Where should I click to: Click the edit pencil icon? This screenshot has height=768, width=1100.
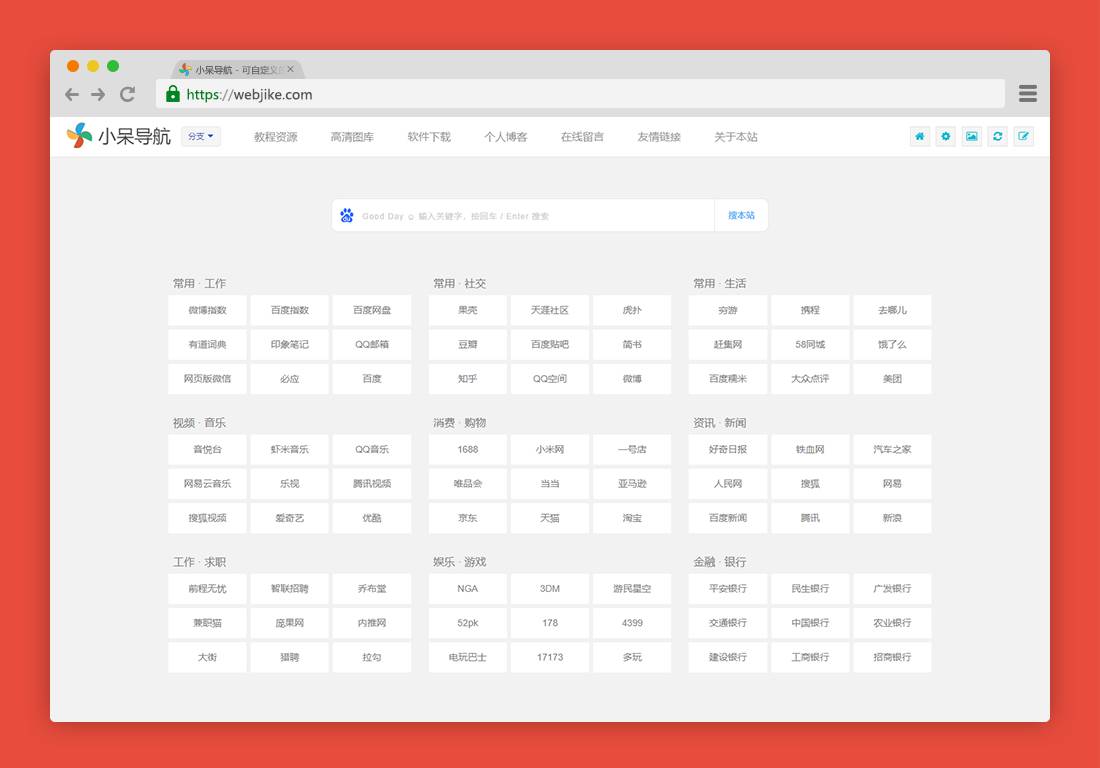(1023, 137)
